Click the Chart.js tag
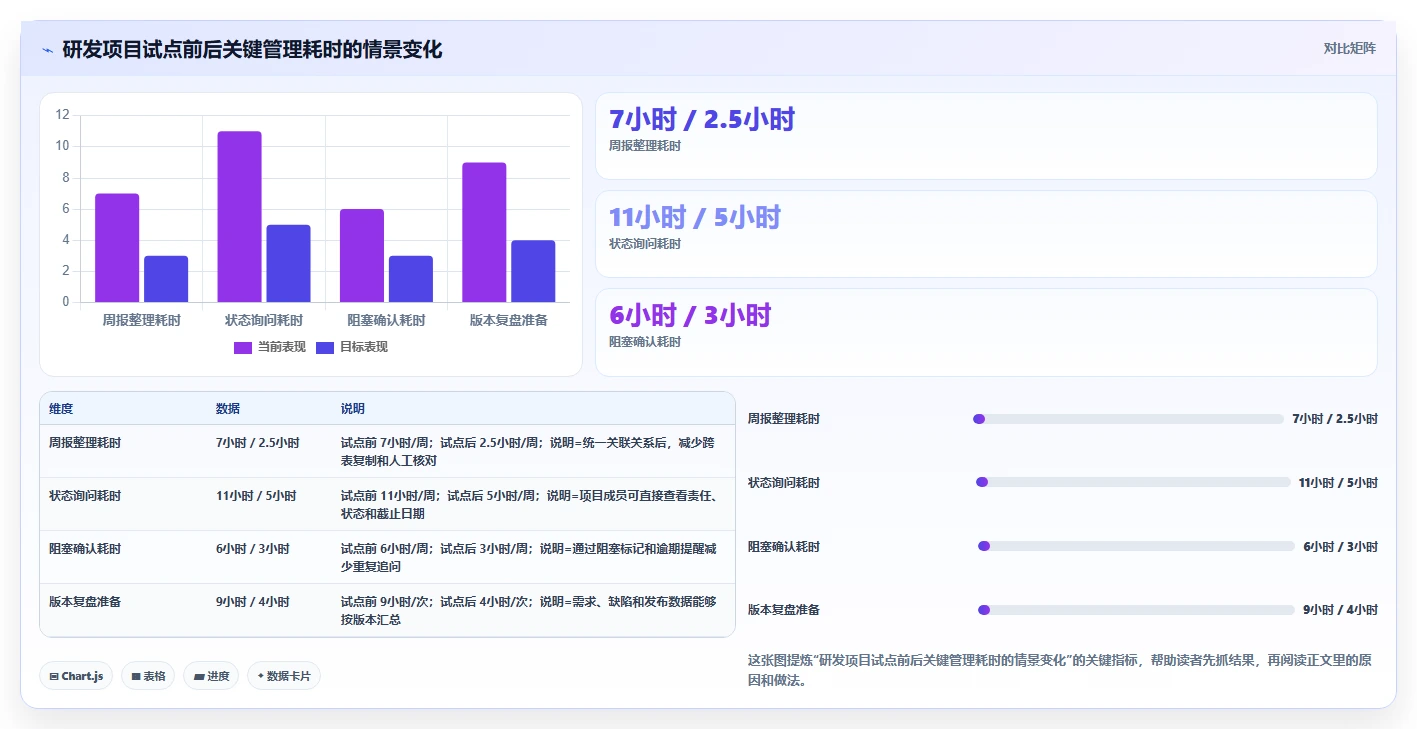The width and height of the screenshot is (1417, 729). point(77,676)
